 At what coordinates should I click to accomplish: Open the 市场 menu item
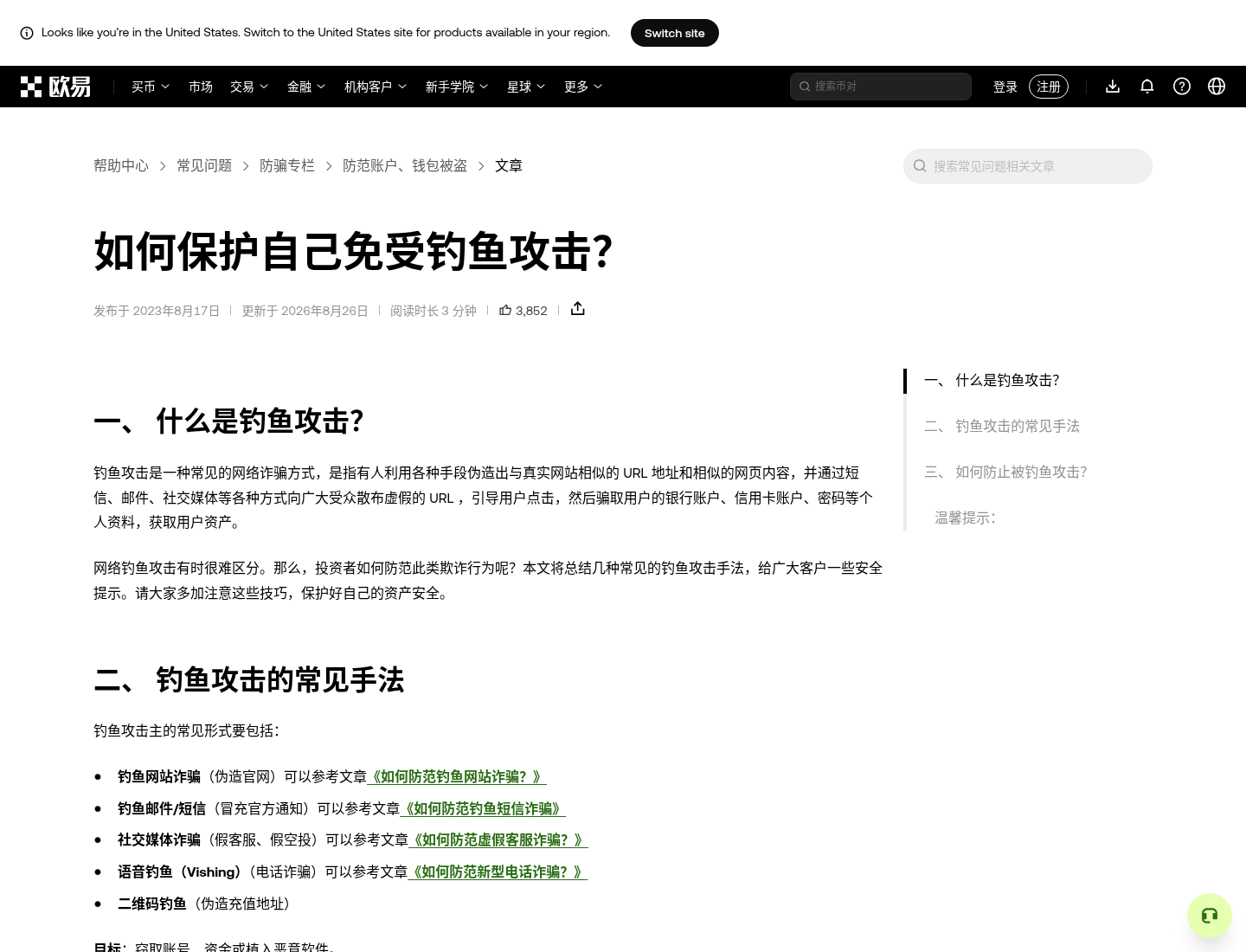point(201,87)
